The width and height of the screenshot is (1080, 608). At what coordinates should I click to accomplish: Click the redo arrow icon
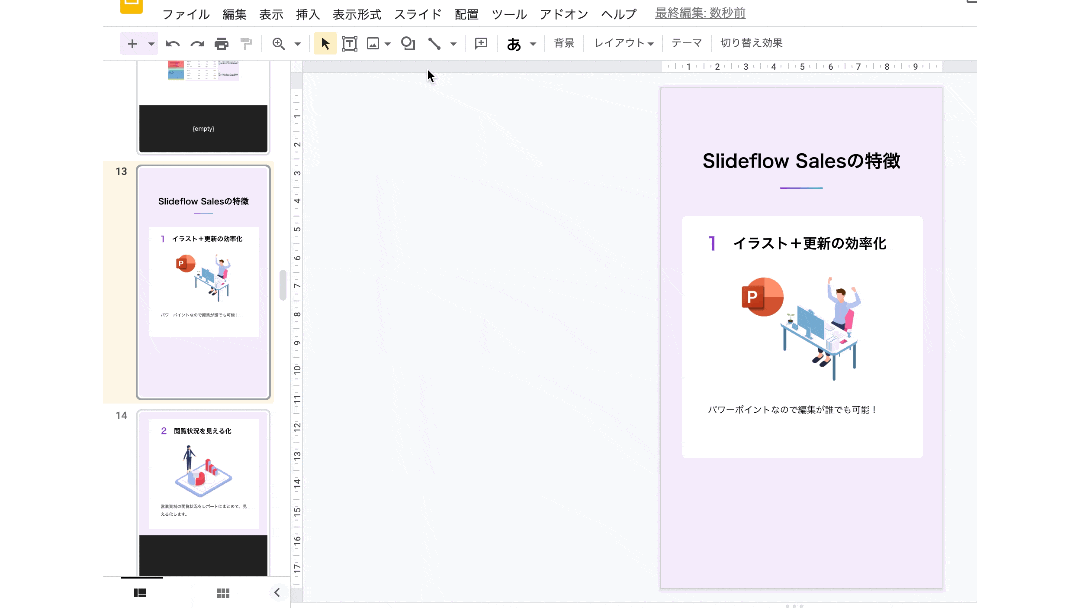[x=197, y=44]
